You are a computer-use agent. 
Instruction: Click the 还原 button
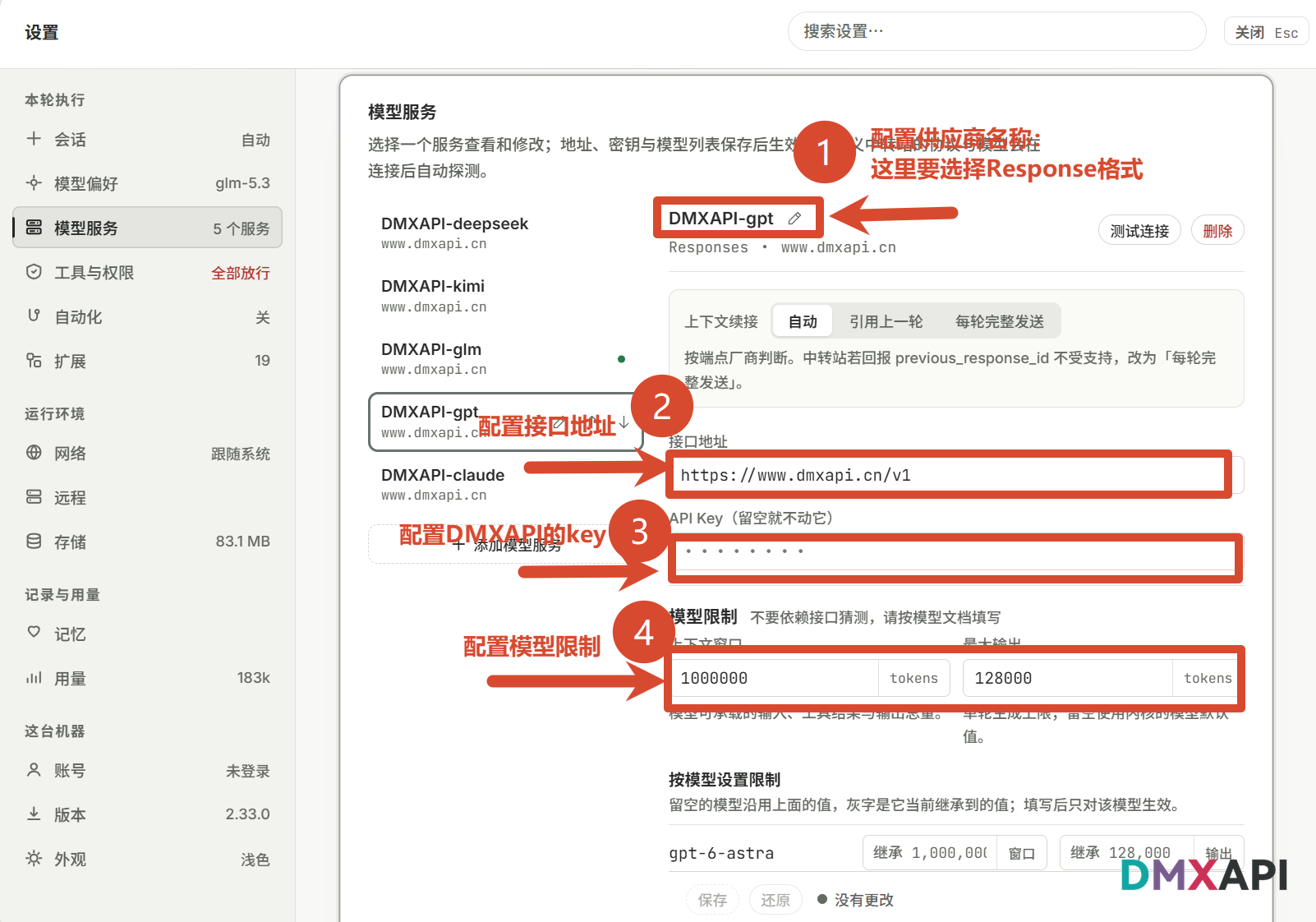click(x=775, y=900)
